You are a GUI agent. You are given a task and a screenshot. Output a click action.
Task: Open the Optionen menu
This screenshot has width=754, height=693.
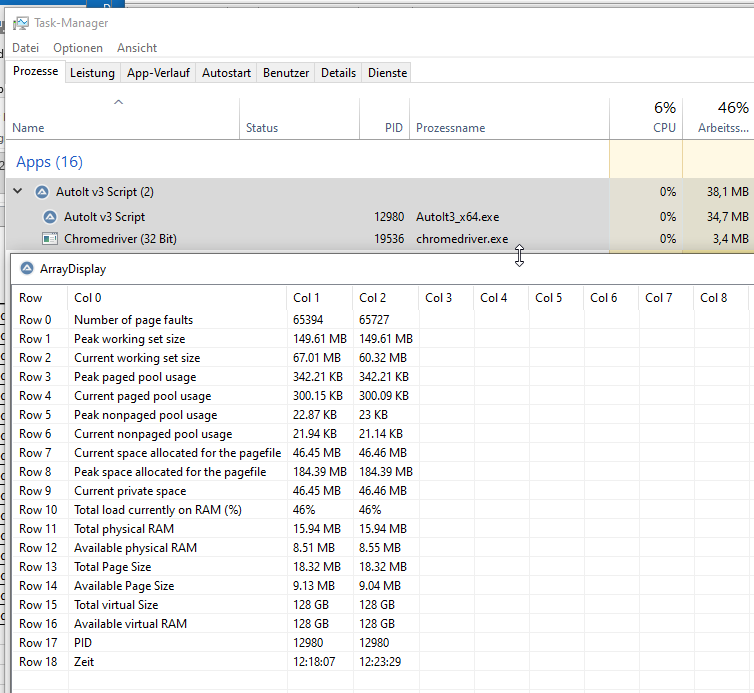coord(78,48)
